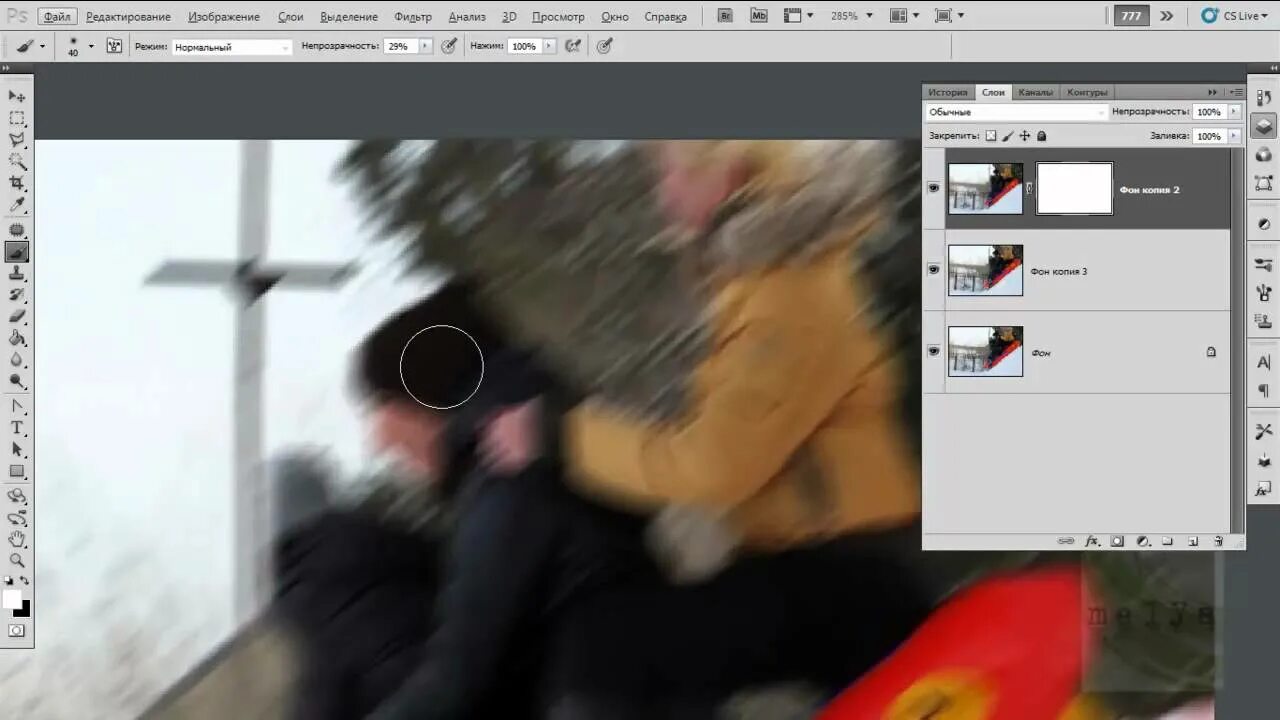Click the 777 workspace button

pos(1132,16)
